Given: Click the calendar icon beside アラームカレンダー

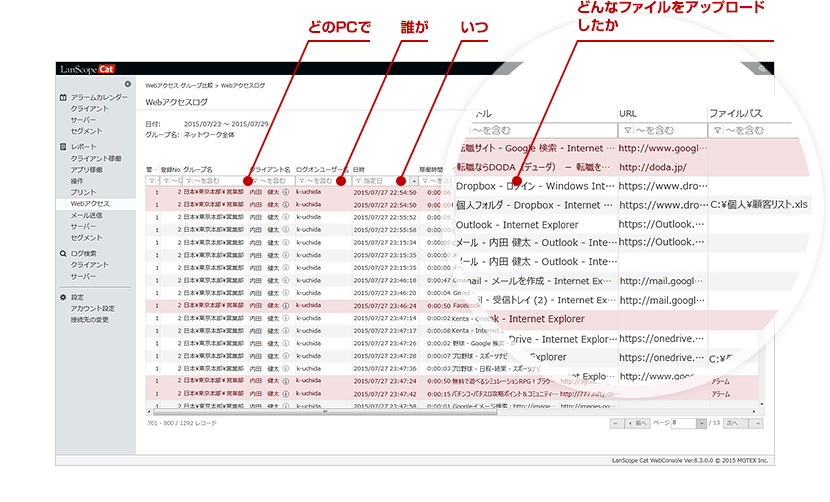Looking at the screenshot, I should coord(63,97).
